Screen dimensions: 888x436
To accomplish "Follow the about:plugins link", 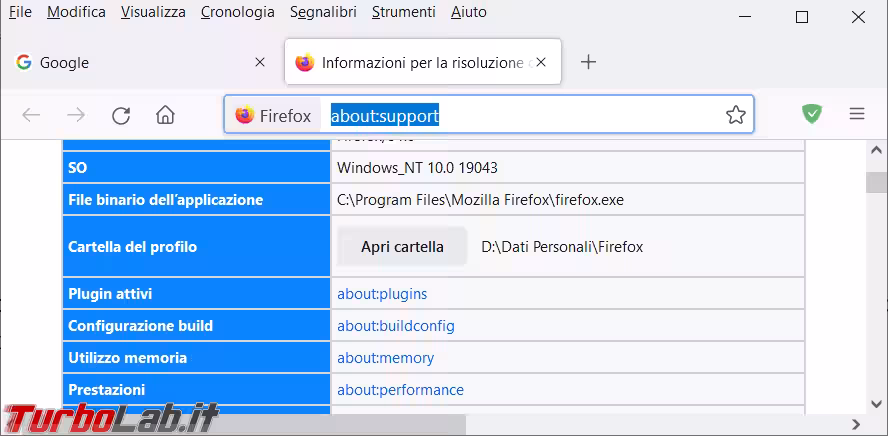I will (x=382, y=294).
